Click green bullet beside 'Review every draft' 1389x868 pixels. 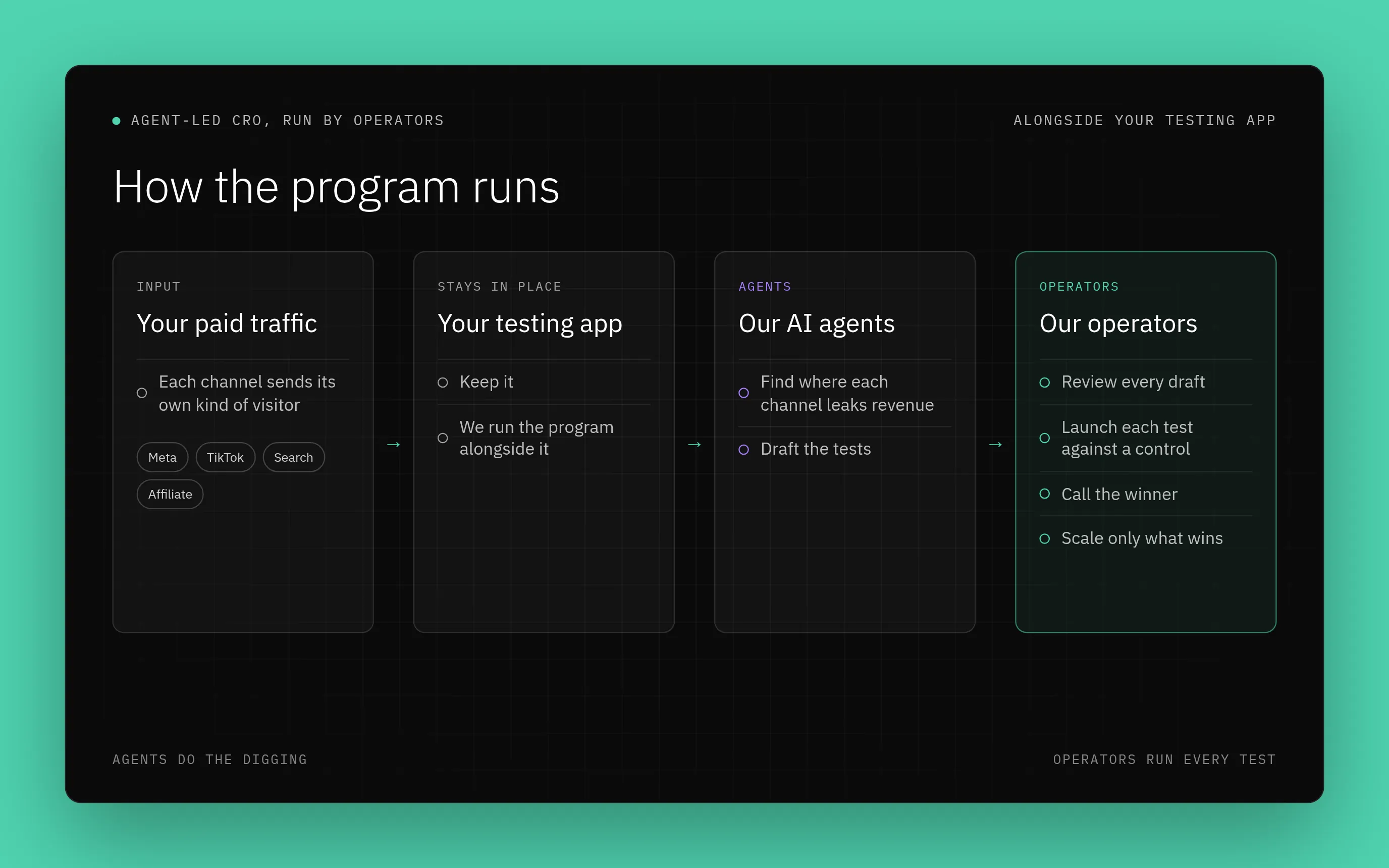1045,383
